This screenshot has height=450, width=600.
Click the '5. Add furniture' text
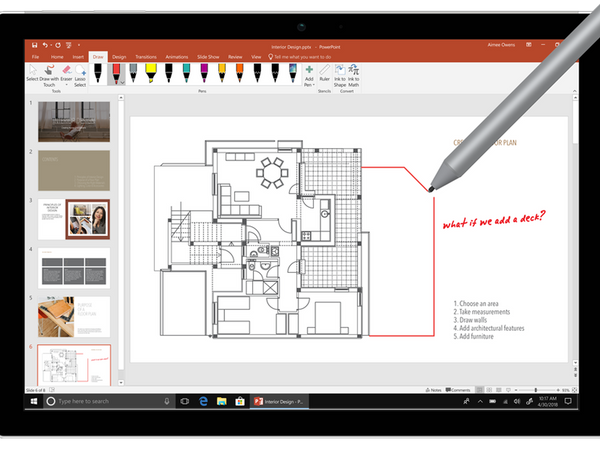pos(474,336)
